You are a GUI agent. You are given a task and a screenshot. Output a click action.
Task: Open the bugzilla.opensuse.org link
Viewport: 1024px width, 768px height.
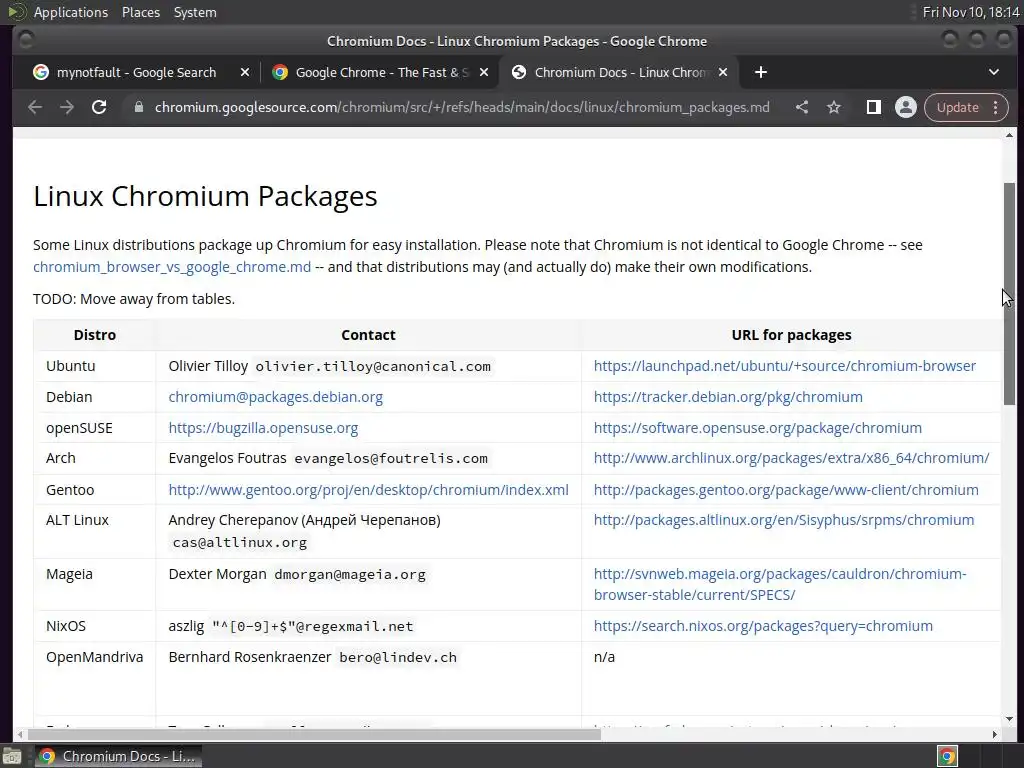263,428
